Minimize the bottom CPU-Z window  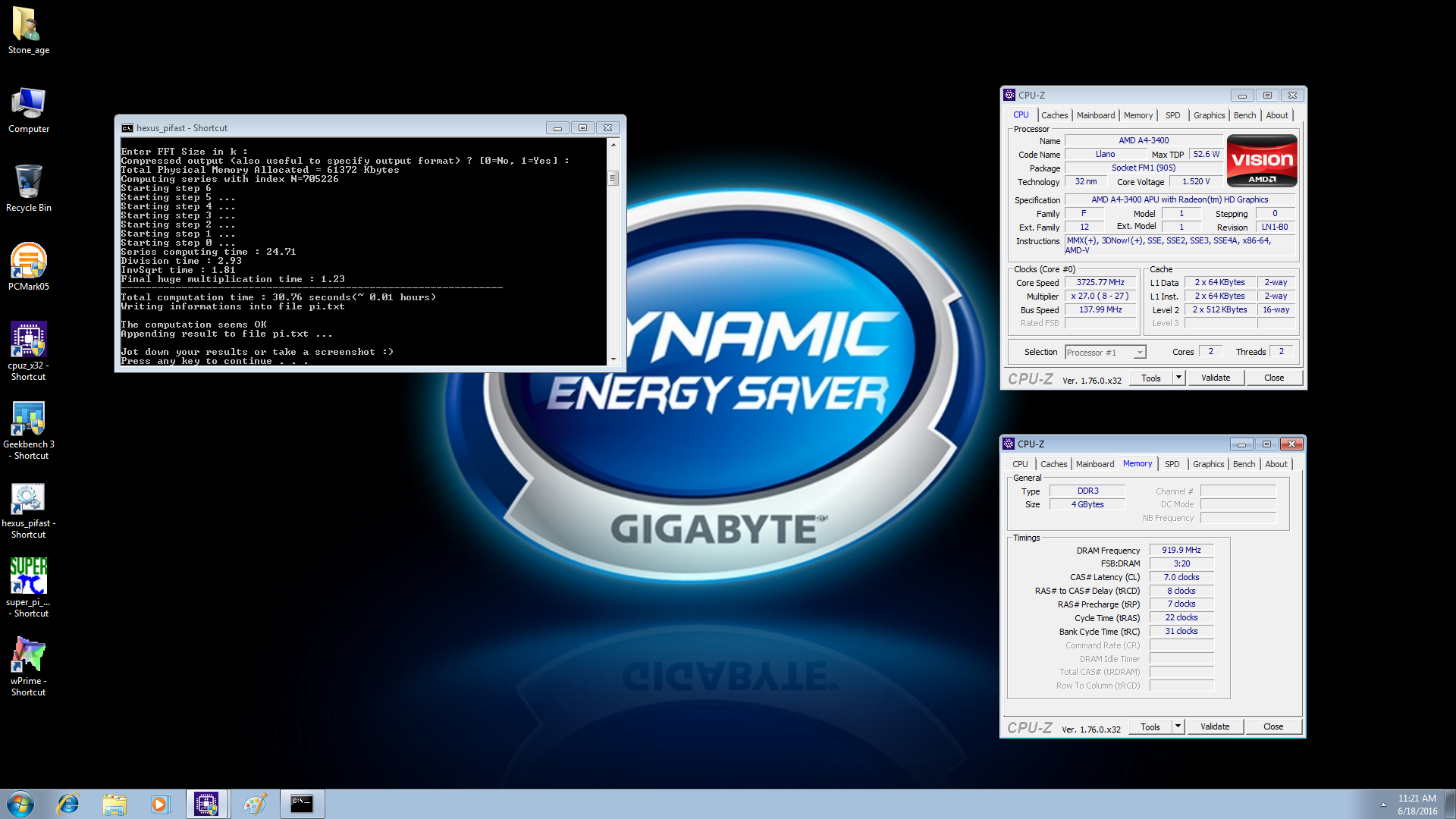pyautogui.click(x=1241, y=444)
